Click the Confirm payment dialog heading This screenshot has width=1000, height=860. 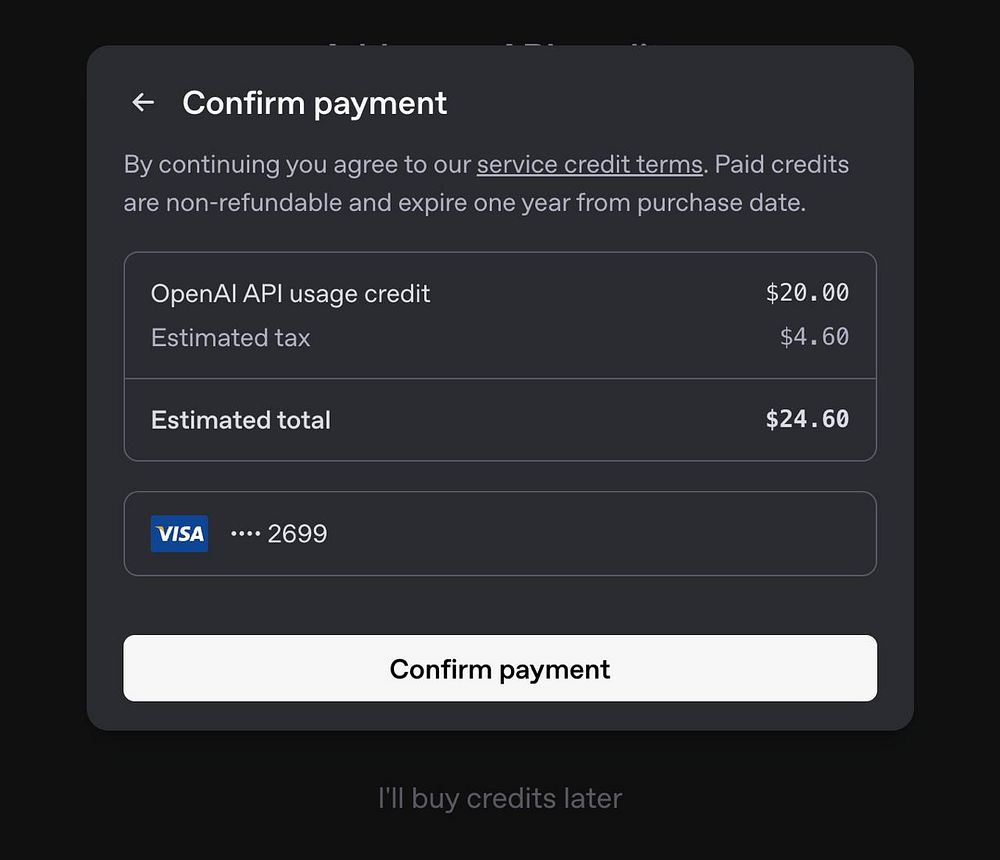pyautogui.click(x=314, y=103)
